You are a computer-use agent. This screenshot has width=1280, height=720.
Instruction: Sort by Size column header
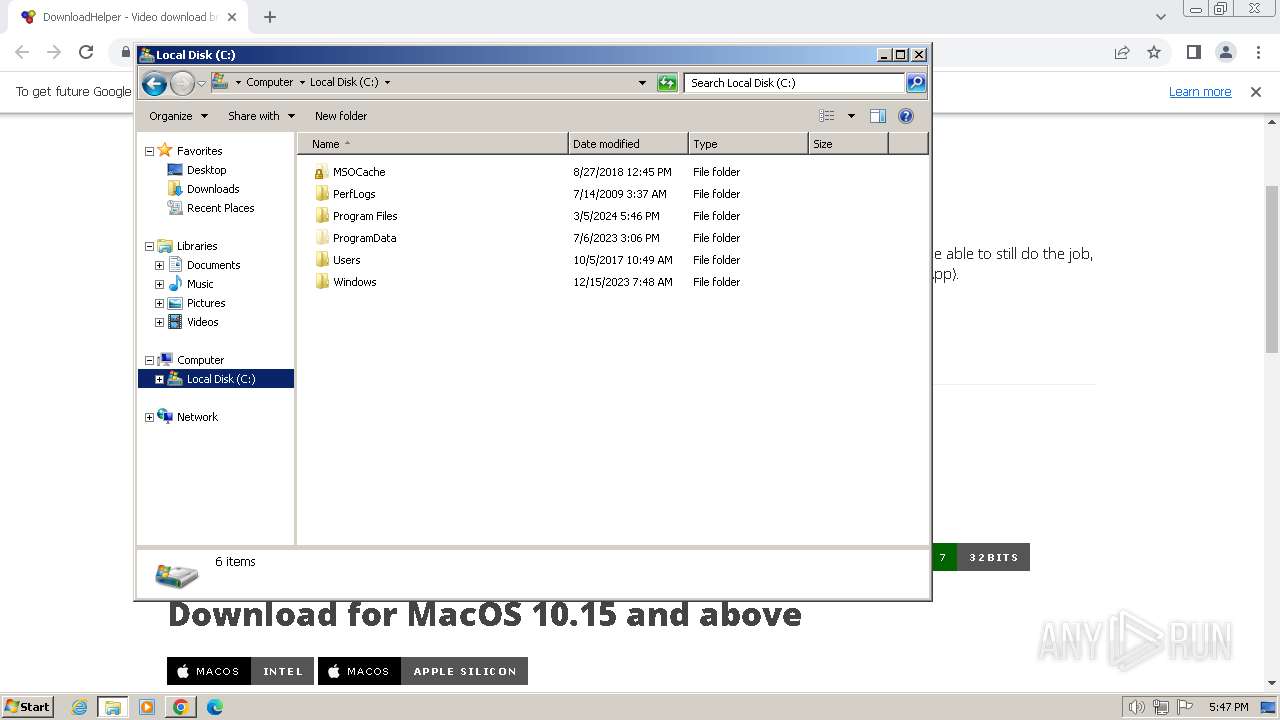tap(848, 144)
